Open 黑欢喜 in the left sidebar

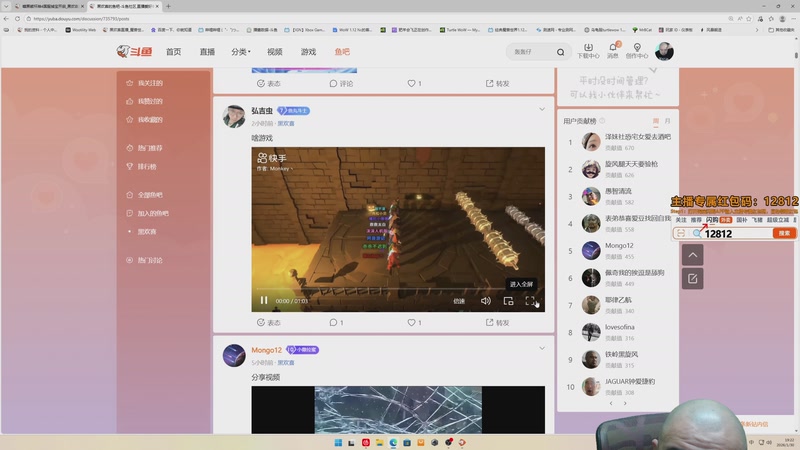click(147, 232)
